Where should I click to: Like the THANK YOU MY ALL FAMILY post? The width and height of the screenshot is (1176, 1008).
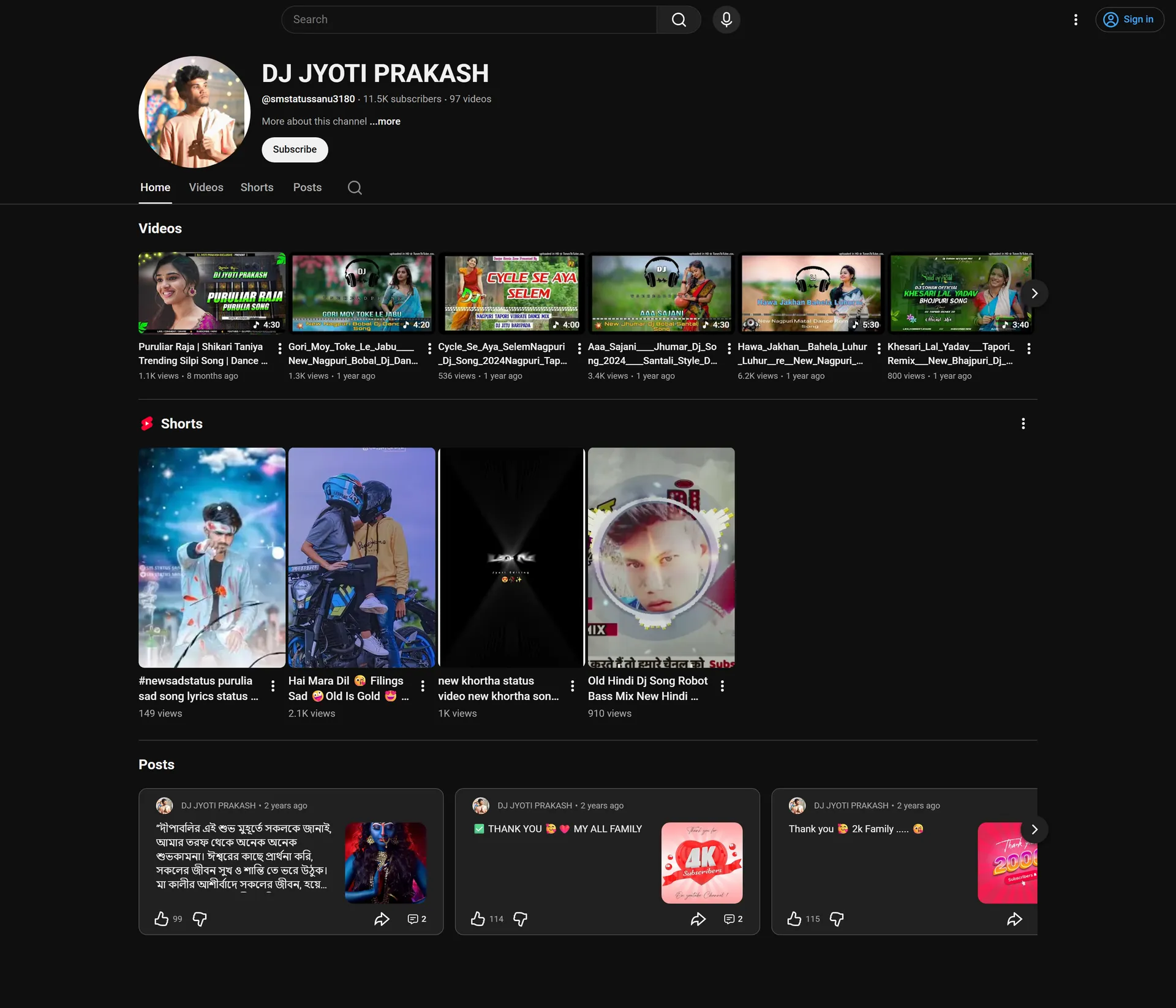click(478, 919)
